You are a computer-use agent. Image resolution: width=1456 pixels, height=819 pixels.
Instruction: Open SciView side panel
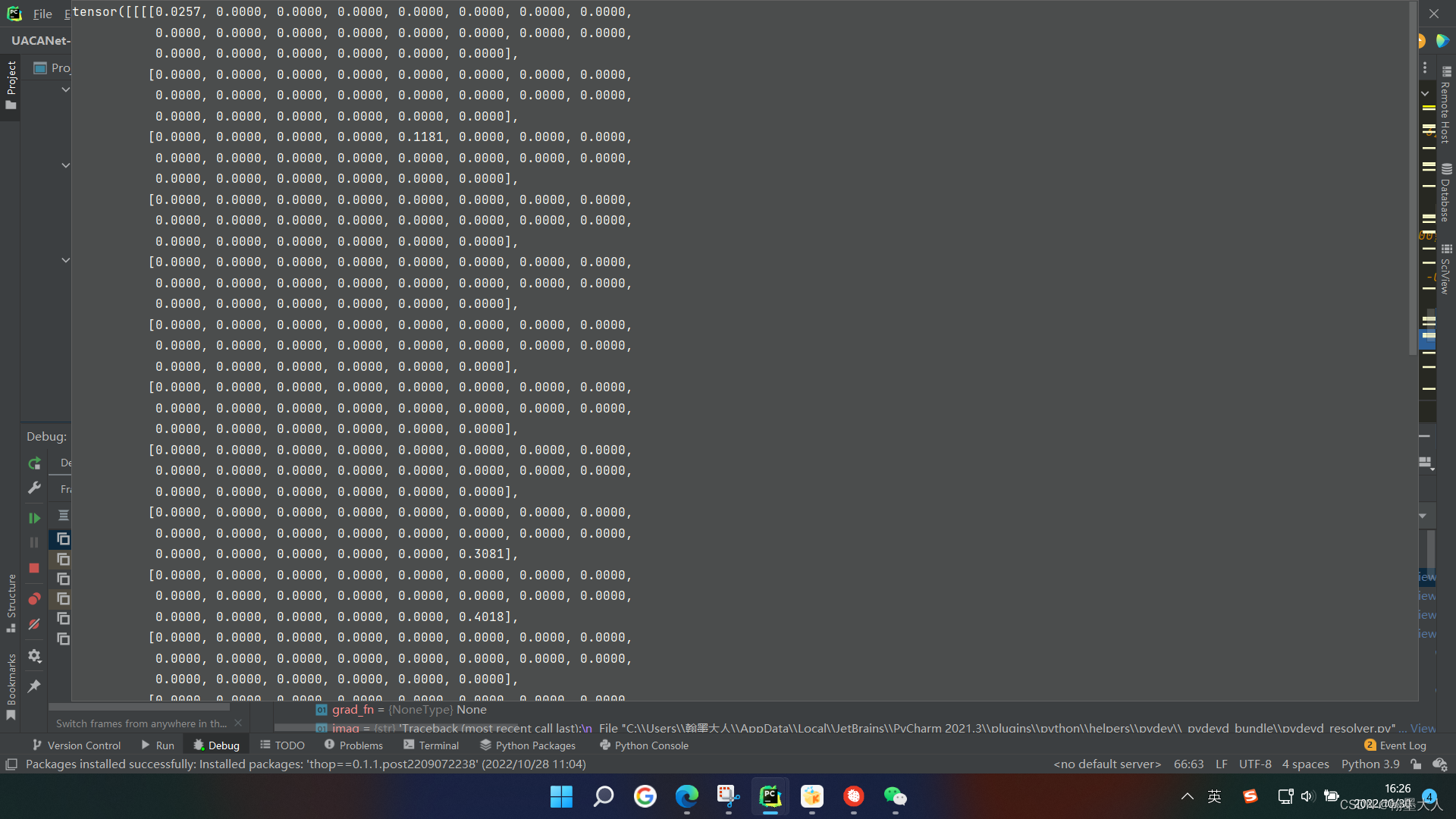[1446, 269]
